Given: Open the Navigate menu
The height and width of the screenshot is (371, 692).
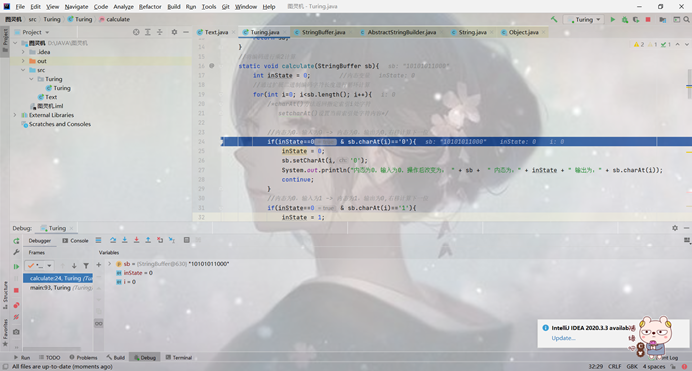Looking at the screenshot, I should coord(76,7).
